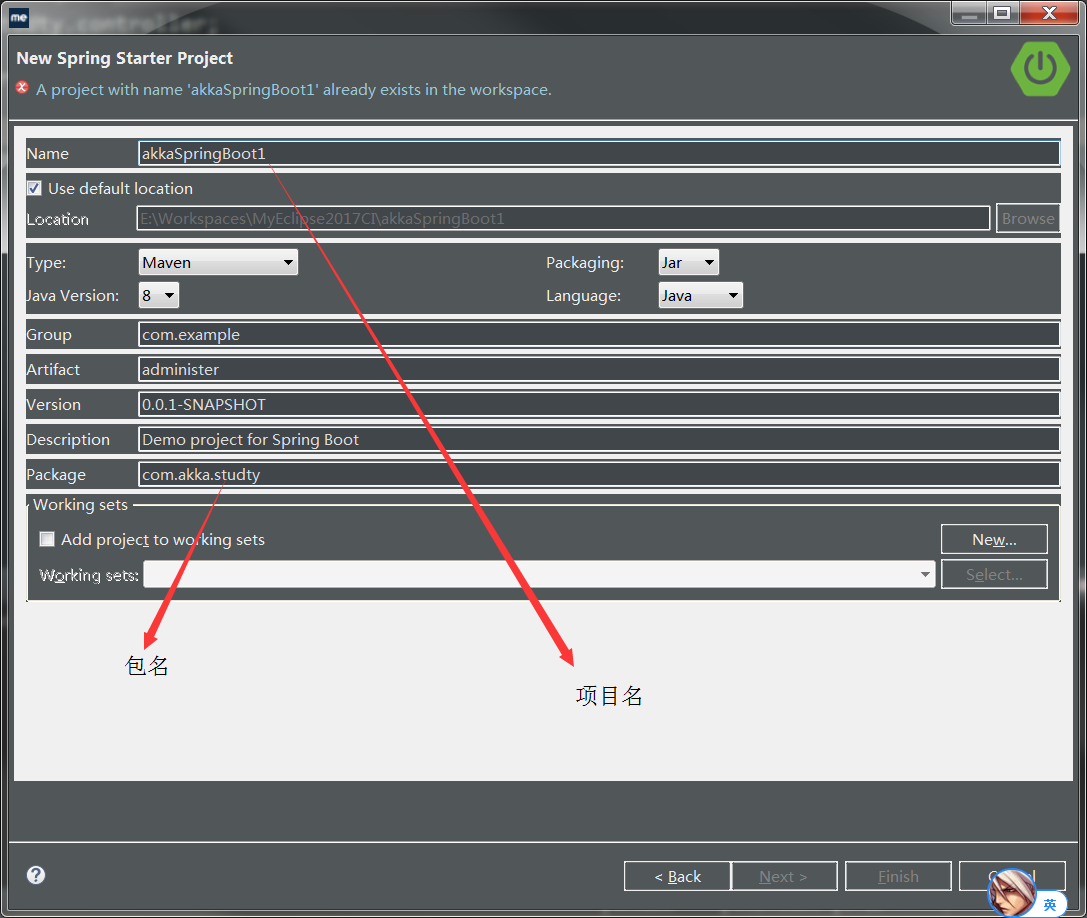
Task: Click the Package field com.akka.studty
Action: click(599, 474)
